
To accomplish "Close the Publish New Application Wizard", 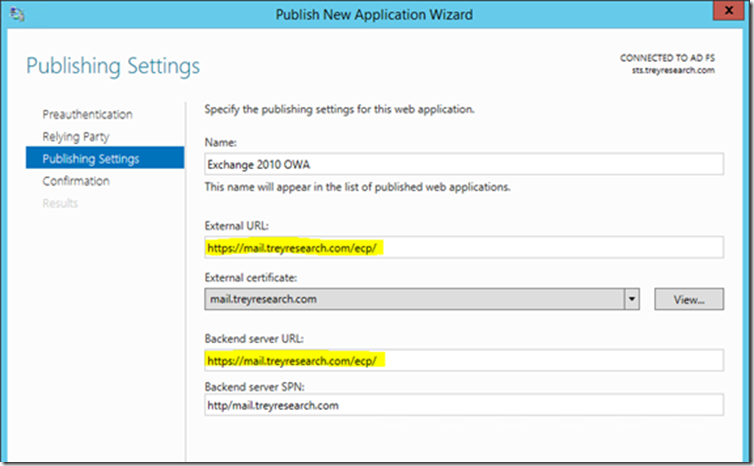I will 729,11.
